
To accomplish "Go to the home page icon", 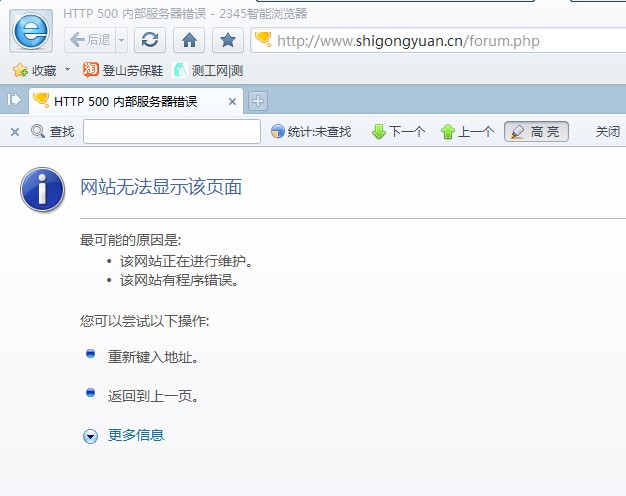I will click(189, 40).
